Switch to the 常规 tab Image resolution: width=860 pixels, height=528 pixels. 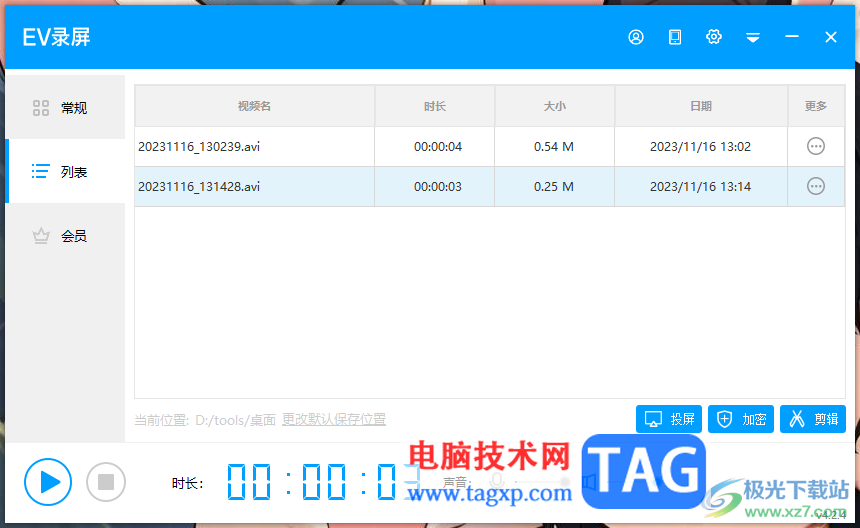point(66,107)
